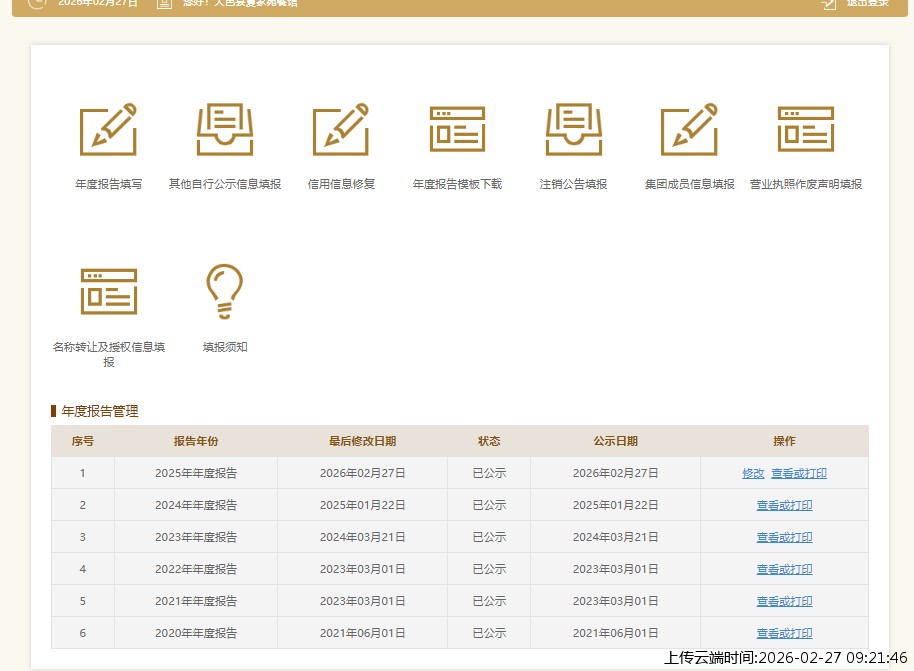Open the 注销公告填报 icon
This screenshot has height=671, width=914.
point(574,130)
